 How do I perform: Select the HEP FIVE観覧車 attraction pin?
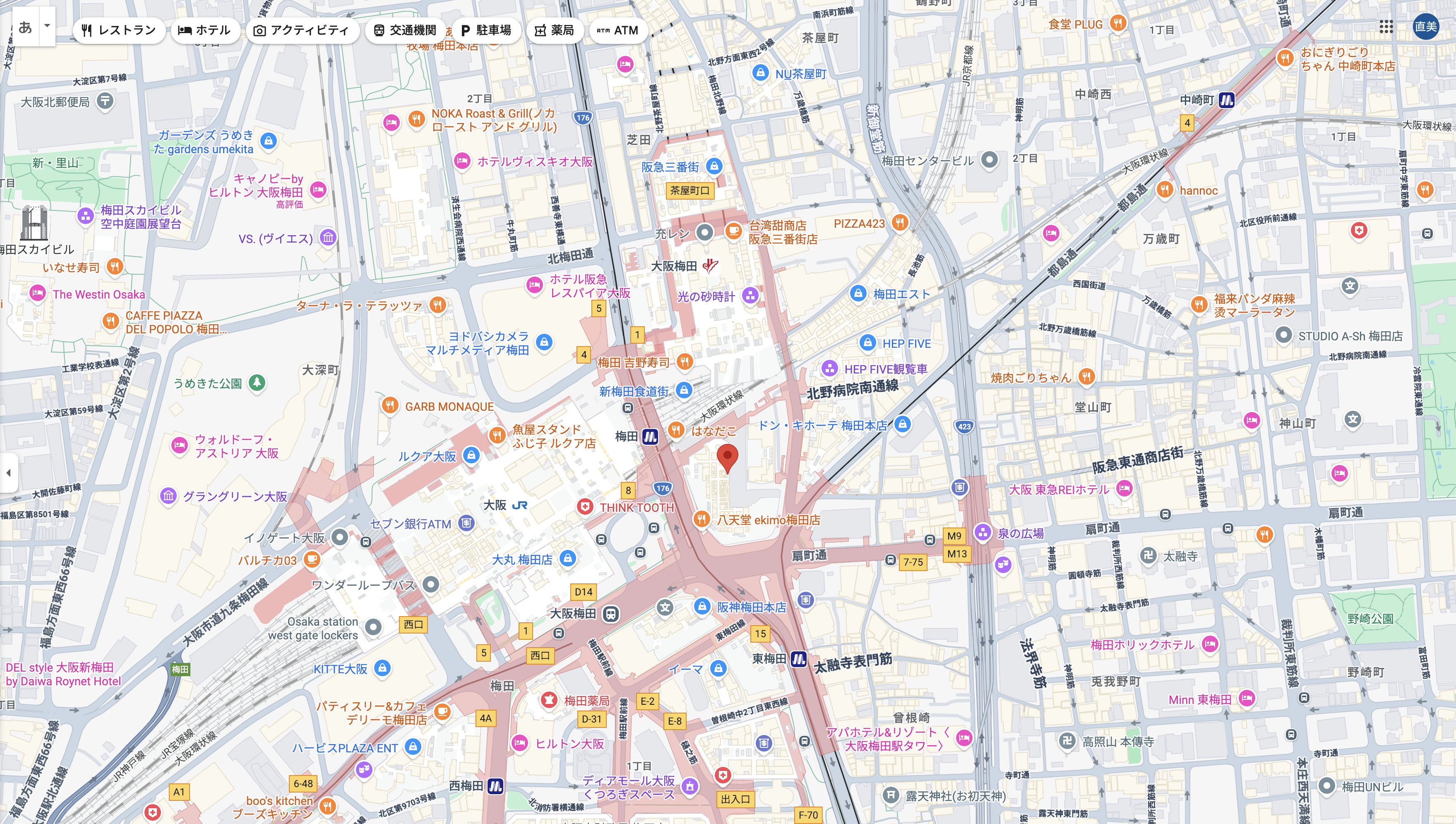pos(829,369)
